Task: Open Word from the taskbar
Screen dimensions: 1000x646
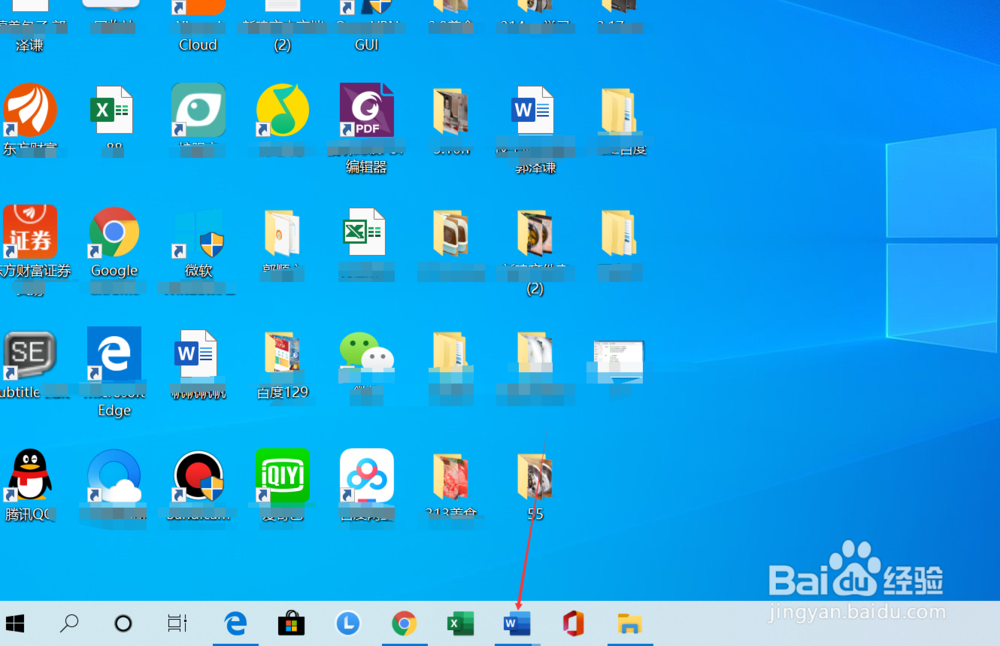Action: tap(517, 623)
